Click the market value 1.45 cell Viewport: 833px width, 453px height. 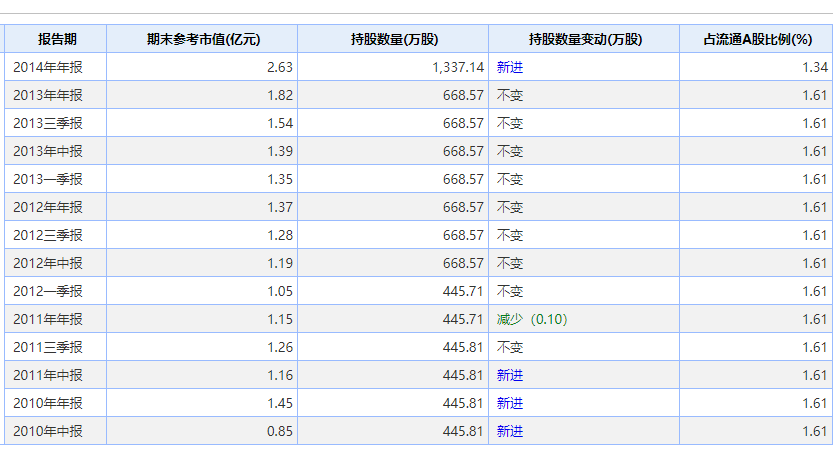pyautogui.click(x=202, y=403)
